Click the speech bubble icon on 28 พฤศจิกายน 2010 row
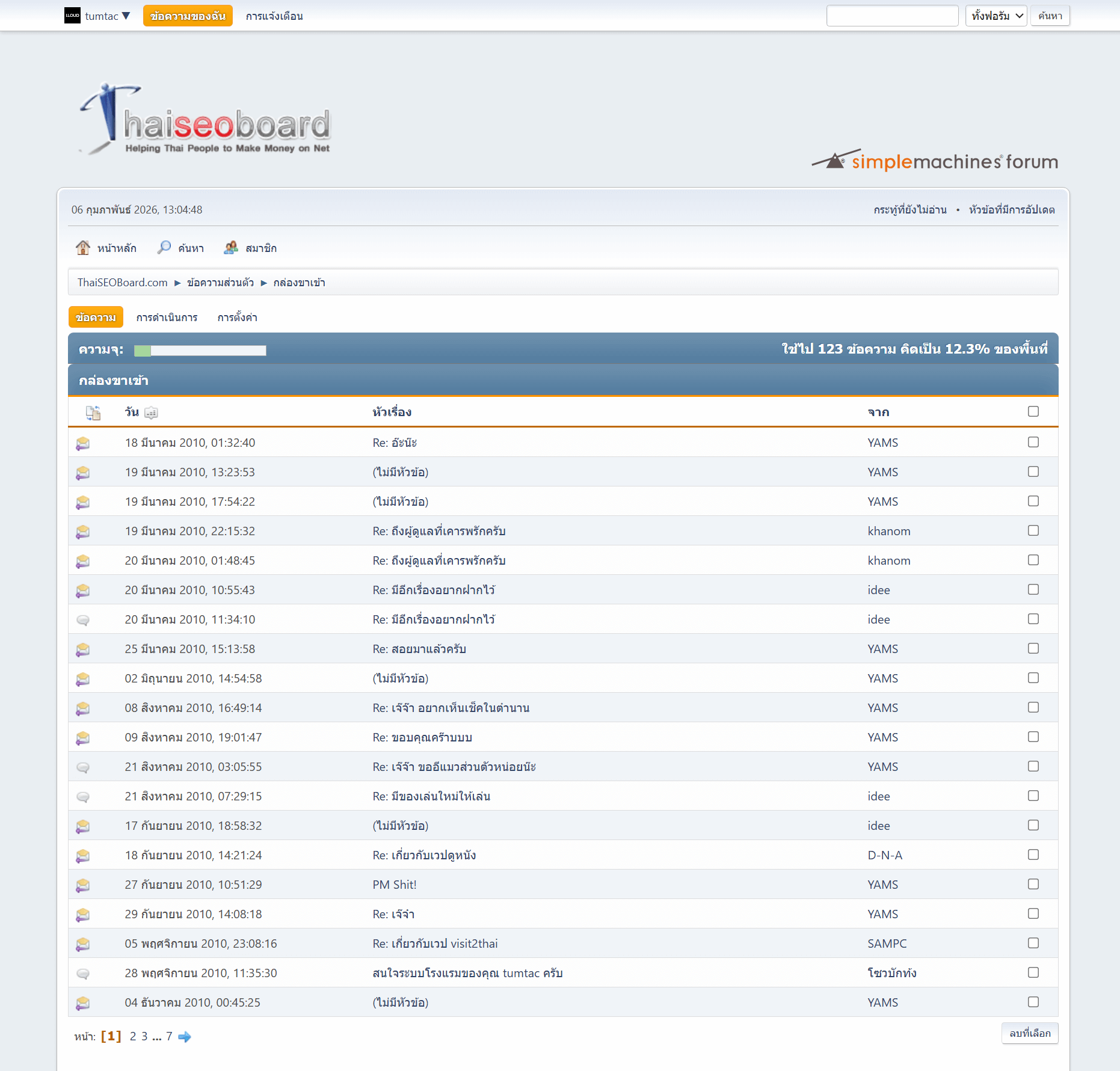1120x1071 pixels. click(x=83, y=974)
